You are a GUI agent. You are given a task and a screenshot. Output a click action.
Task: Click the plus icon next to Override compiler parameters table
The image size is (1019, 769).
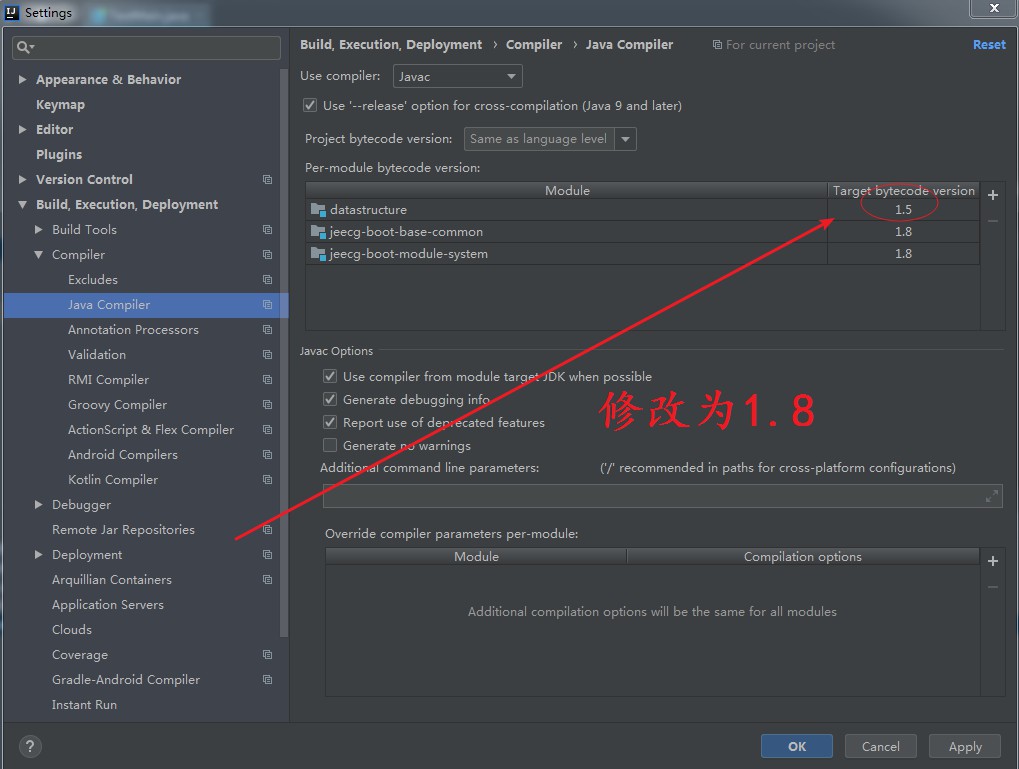(x=993, y=561)
